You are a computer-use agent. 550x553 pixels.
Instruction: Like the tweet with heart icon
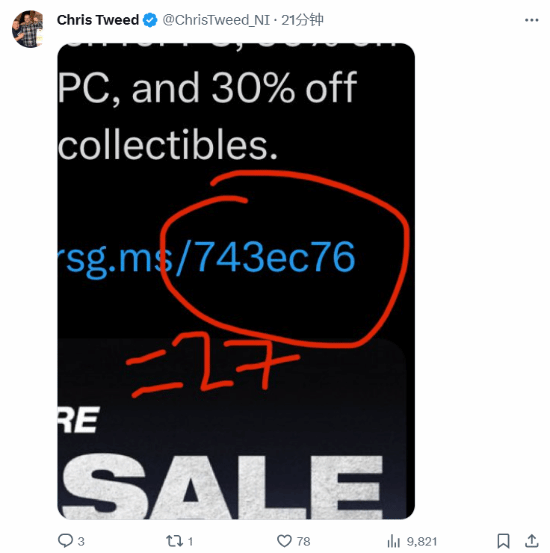point(284,541)
